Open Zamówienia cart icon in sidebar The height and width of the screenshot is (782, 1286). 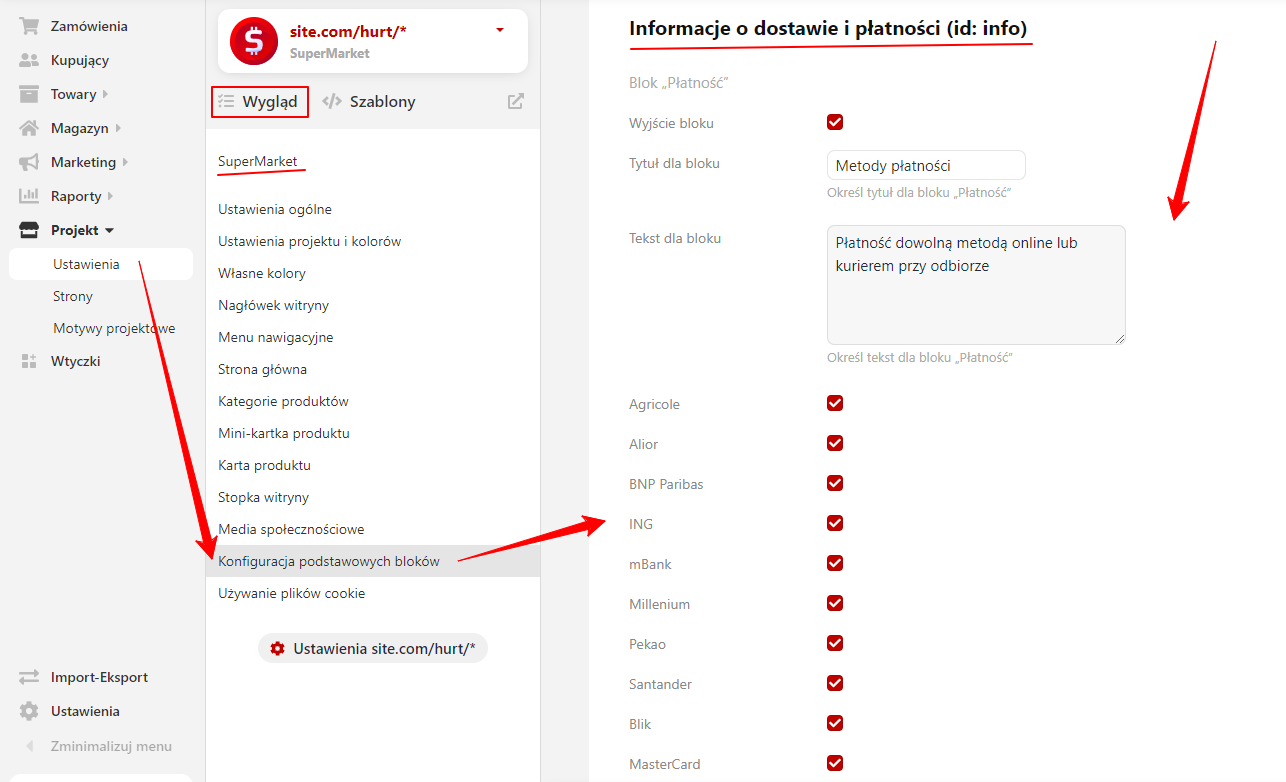pos(29,26)
